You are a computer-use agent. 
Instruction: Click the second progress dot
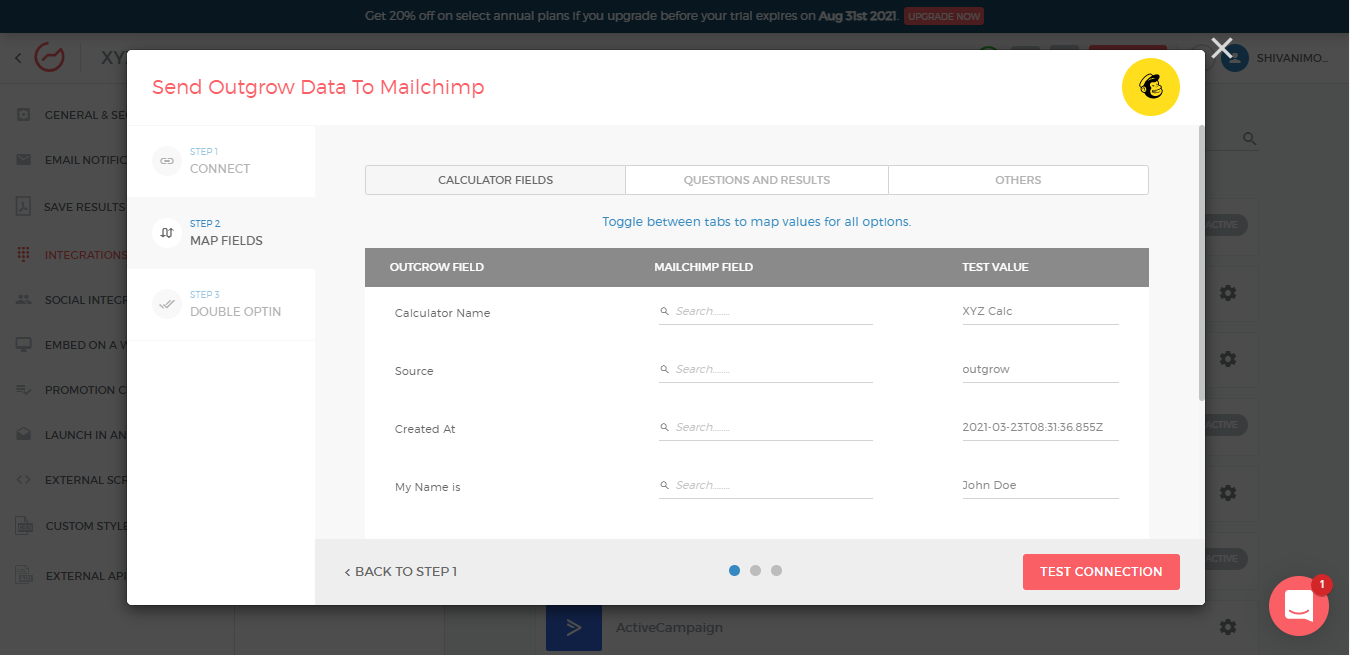click(756, 571)
